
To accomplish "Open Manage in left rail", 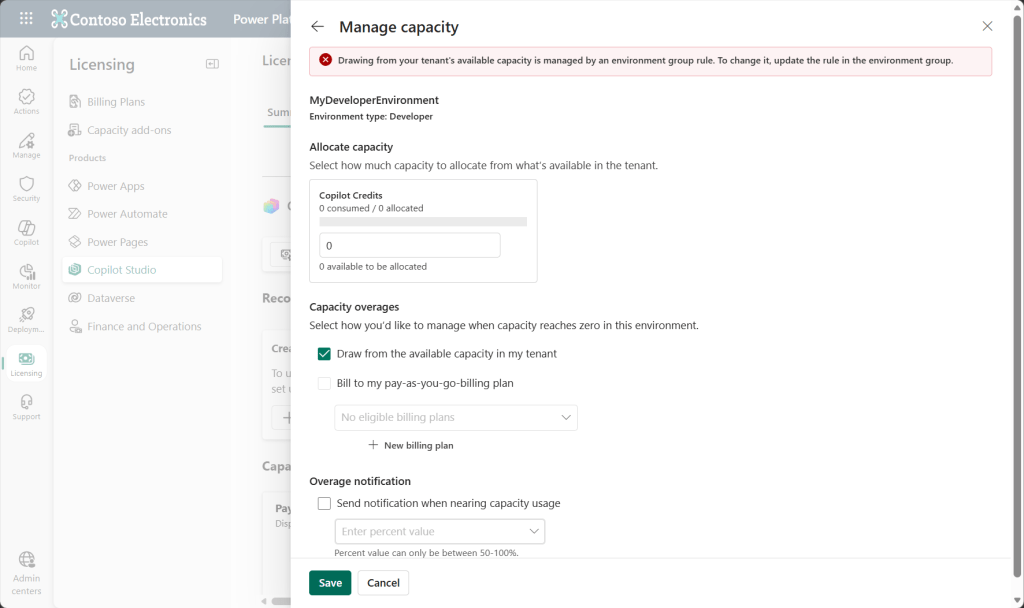I will click(26, 146).
